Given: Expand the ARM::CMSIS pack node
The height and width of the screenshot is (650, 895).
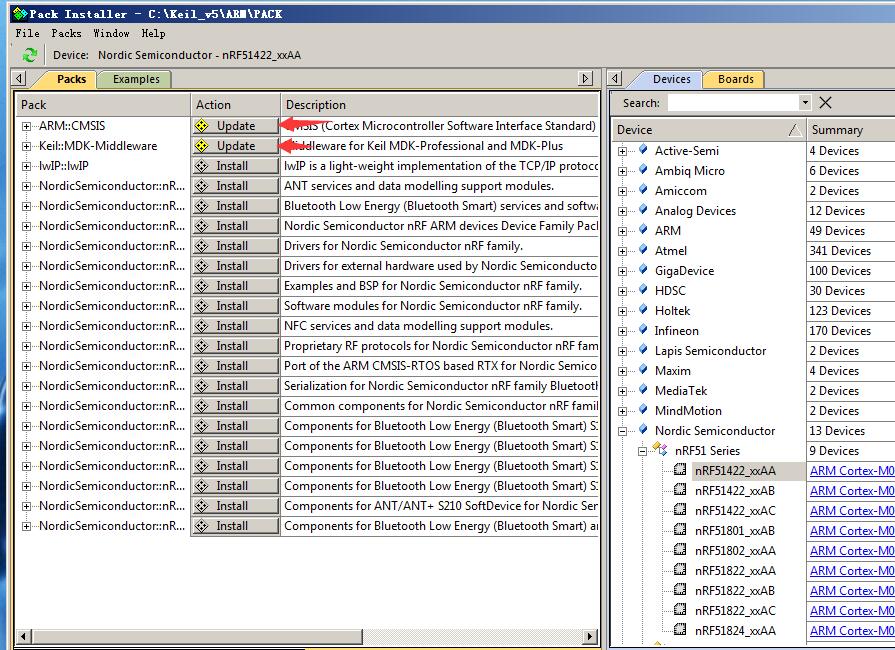Looking at the screenshot, I should tap(26, 126).
